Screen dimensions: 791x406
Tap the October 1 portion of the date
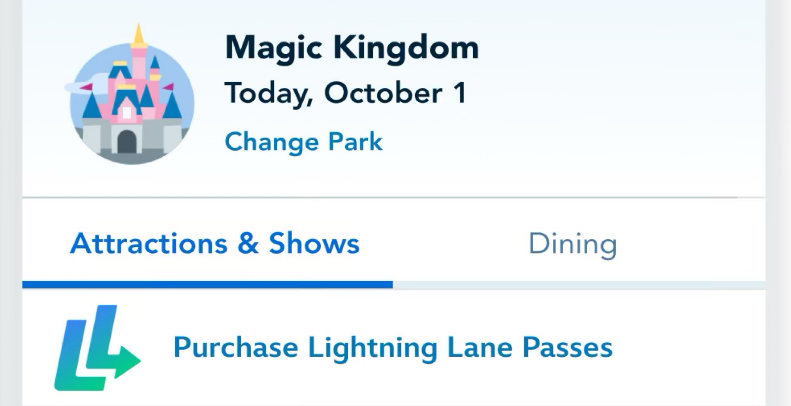tap(399, 94)
